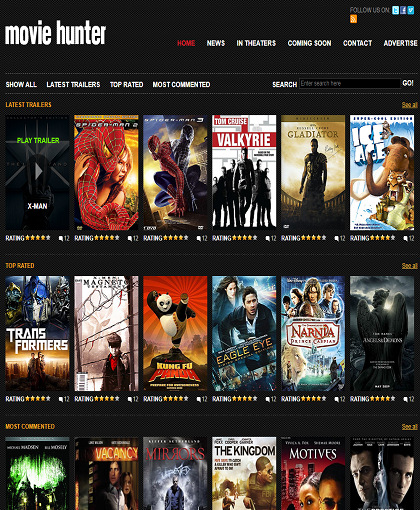Open the Advertise page

click(x=400, y=43)
